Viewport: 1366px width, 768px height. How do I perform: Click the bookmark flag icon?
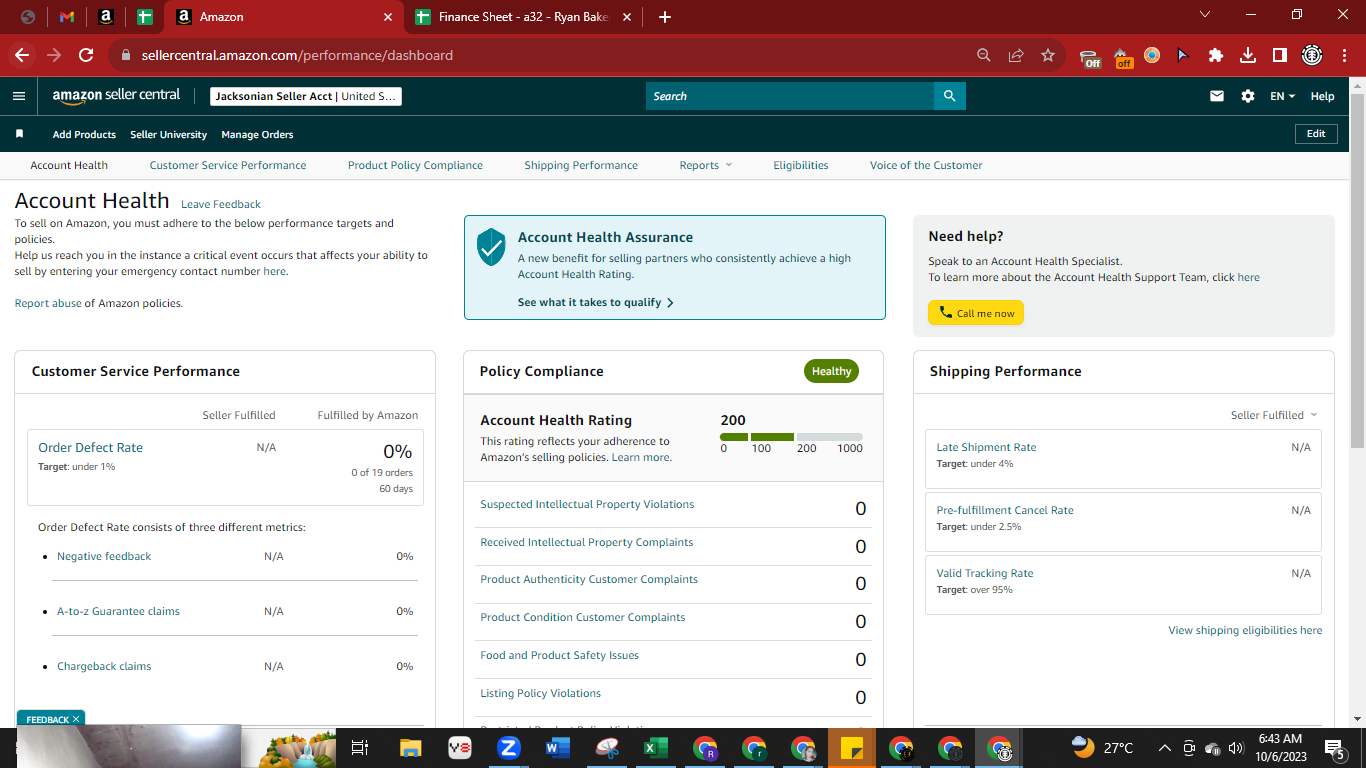19,134
